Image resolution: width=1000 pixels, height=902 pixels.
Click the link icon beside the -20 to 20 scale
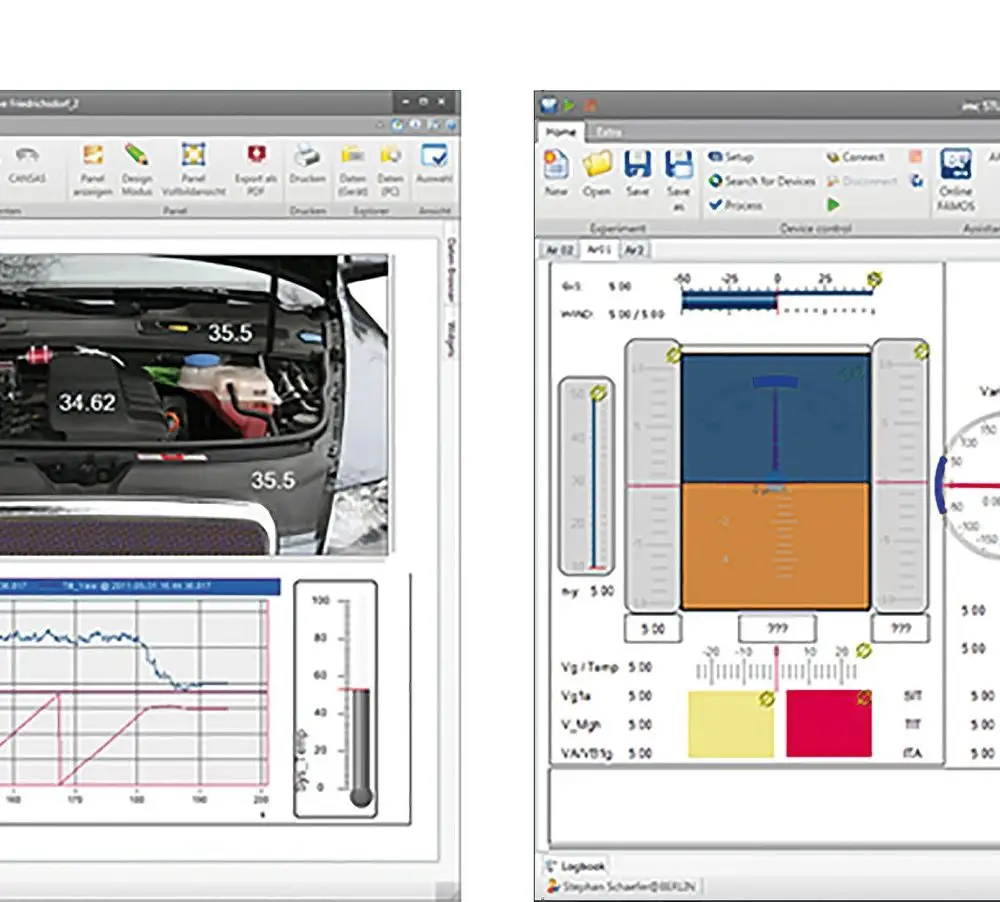coord(864,651)
